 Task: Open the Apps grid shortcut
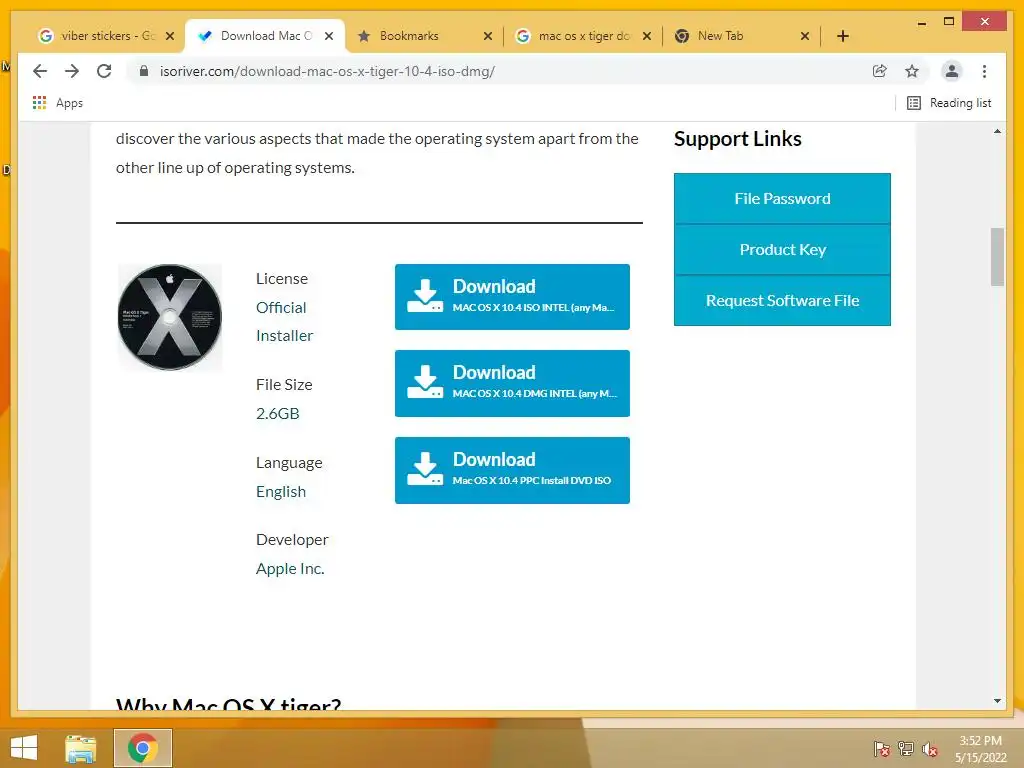tap(57, 103)
